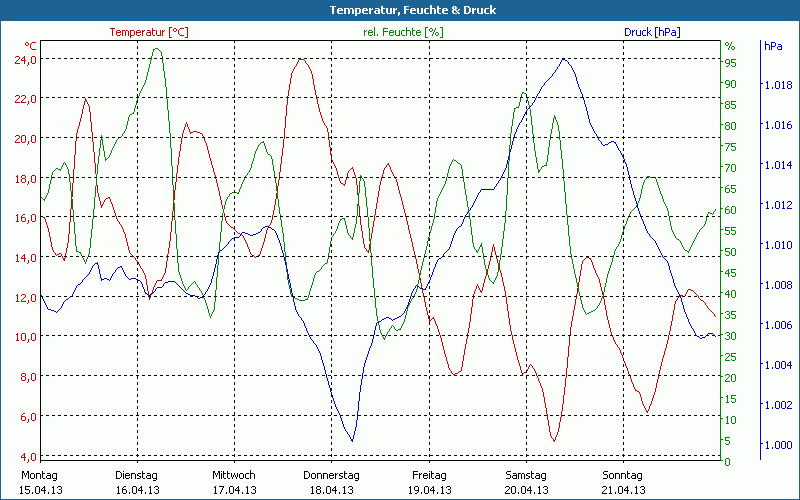Click the 'Freitag' day label

[x=429, y=475]
